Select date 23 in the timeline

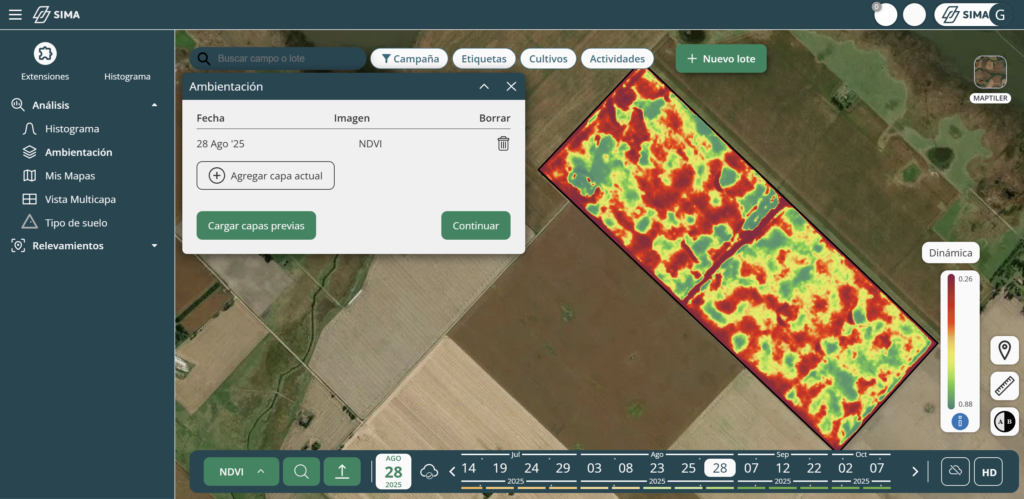coord(657,468)
